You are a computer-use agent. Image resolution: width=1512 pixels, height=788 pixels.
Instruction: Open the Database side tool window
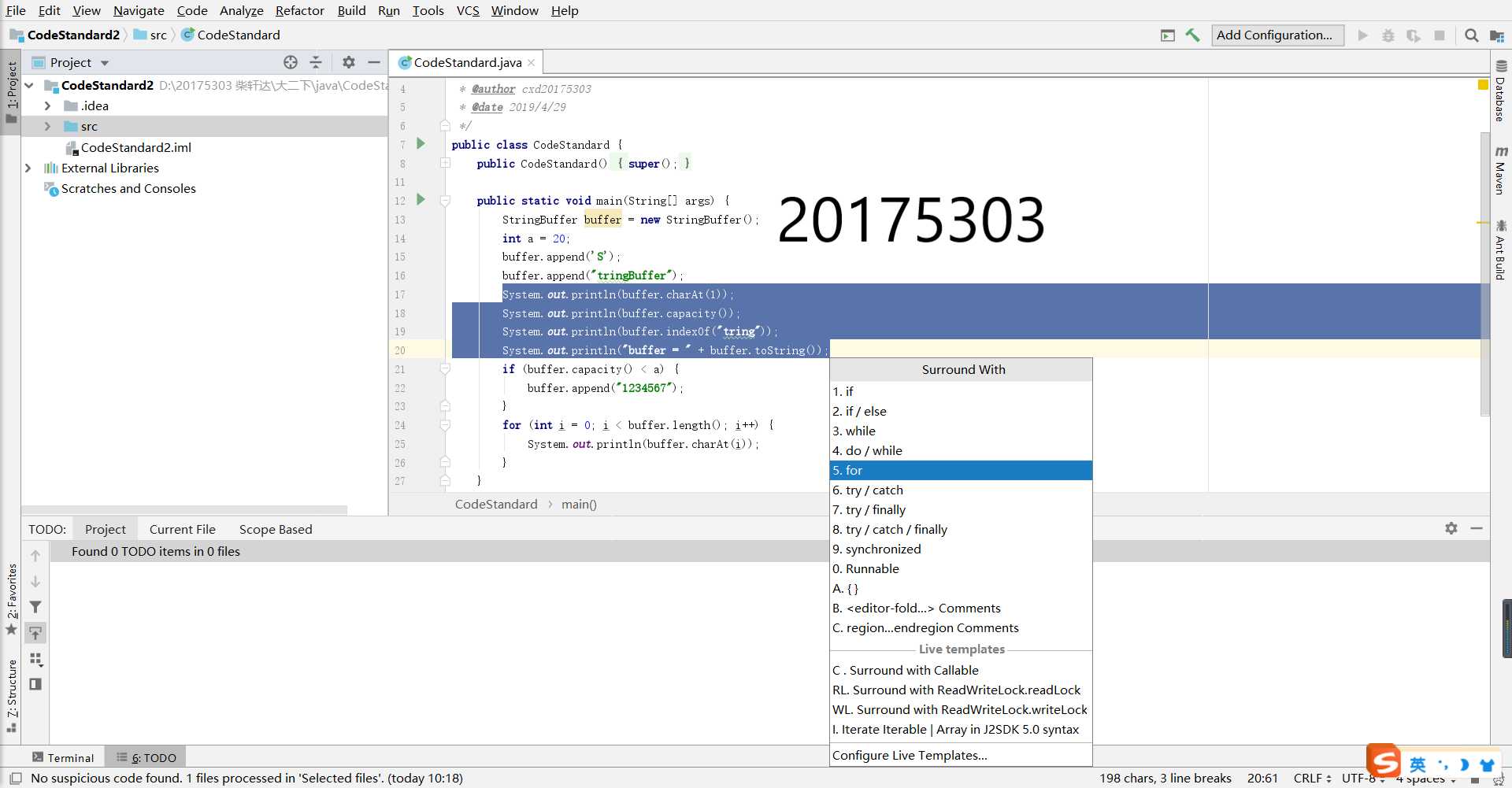click(x=1500, y=91)
